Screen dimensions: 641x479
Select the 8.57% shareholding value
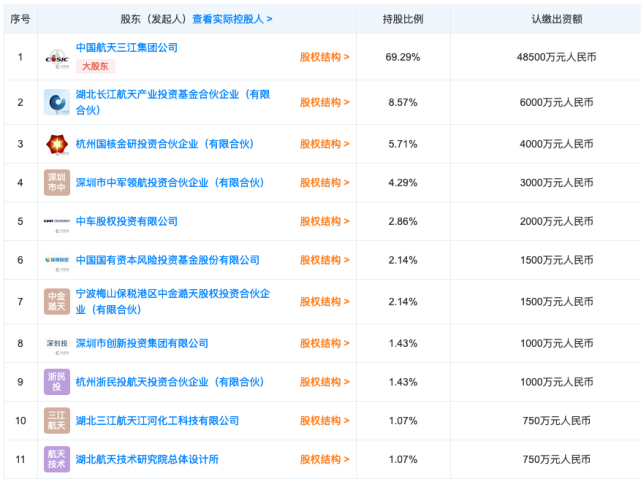(x=403, y=102)
